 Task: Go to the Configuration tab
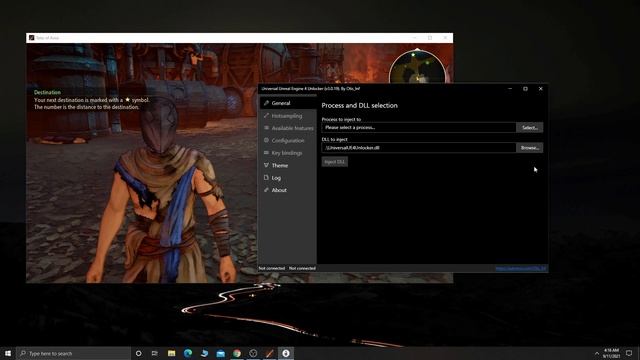point(288,140)
